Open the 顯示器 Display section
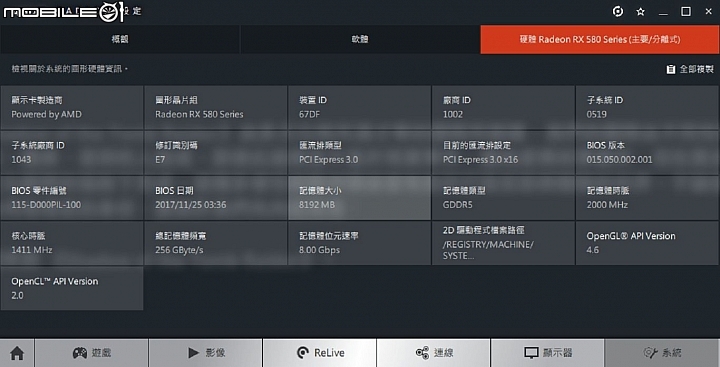 click(x=547, y=353)
